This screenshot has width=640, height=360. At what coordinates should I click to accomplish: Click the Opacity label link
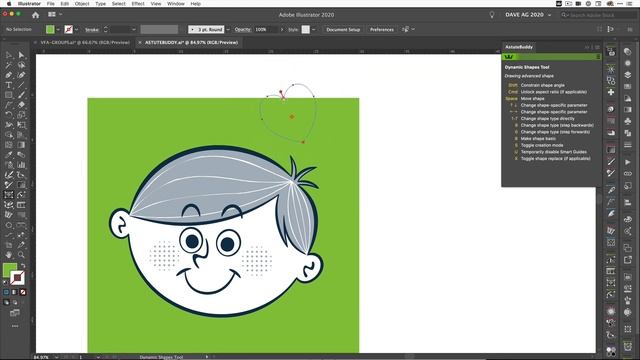pos(242,29)
